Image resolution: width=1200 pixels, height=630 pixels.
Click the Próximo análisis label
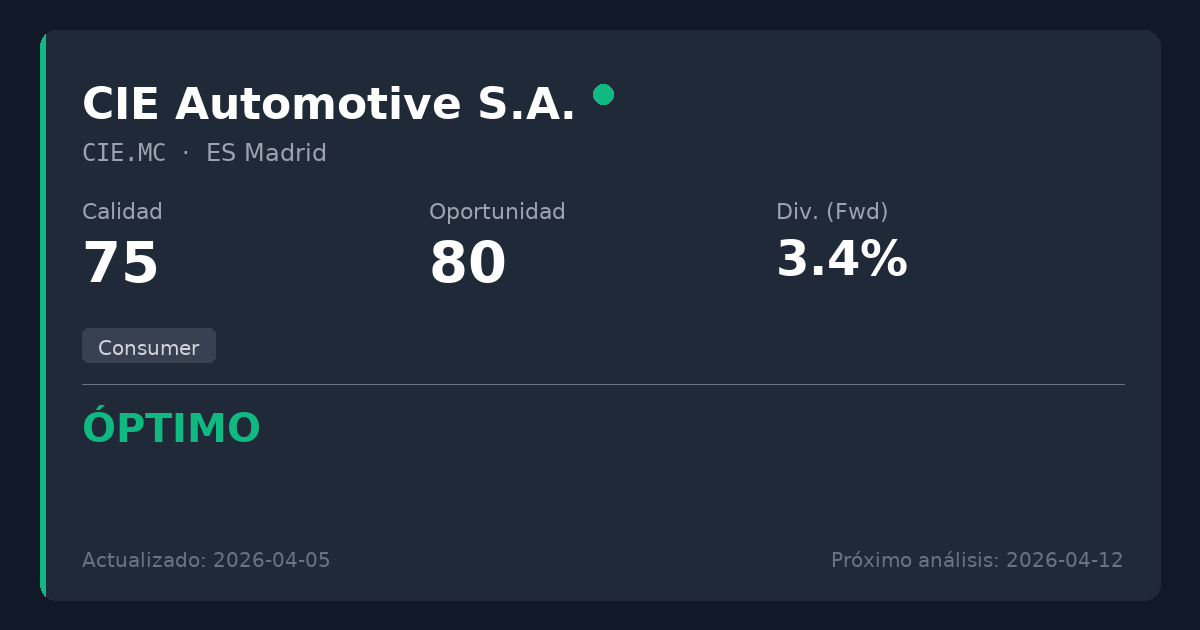click(x=915, y=561)
